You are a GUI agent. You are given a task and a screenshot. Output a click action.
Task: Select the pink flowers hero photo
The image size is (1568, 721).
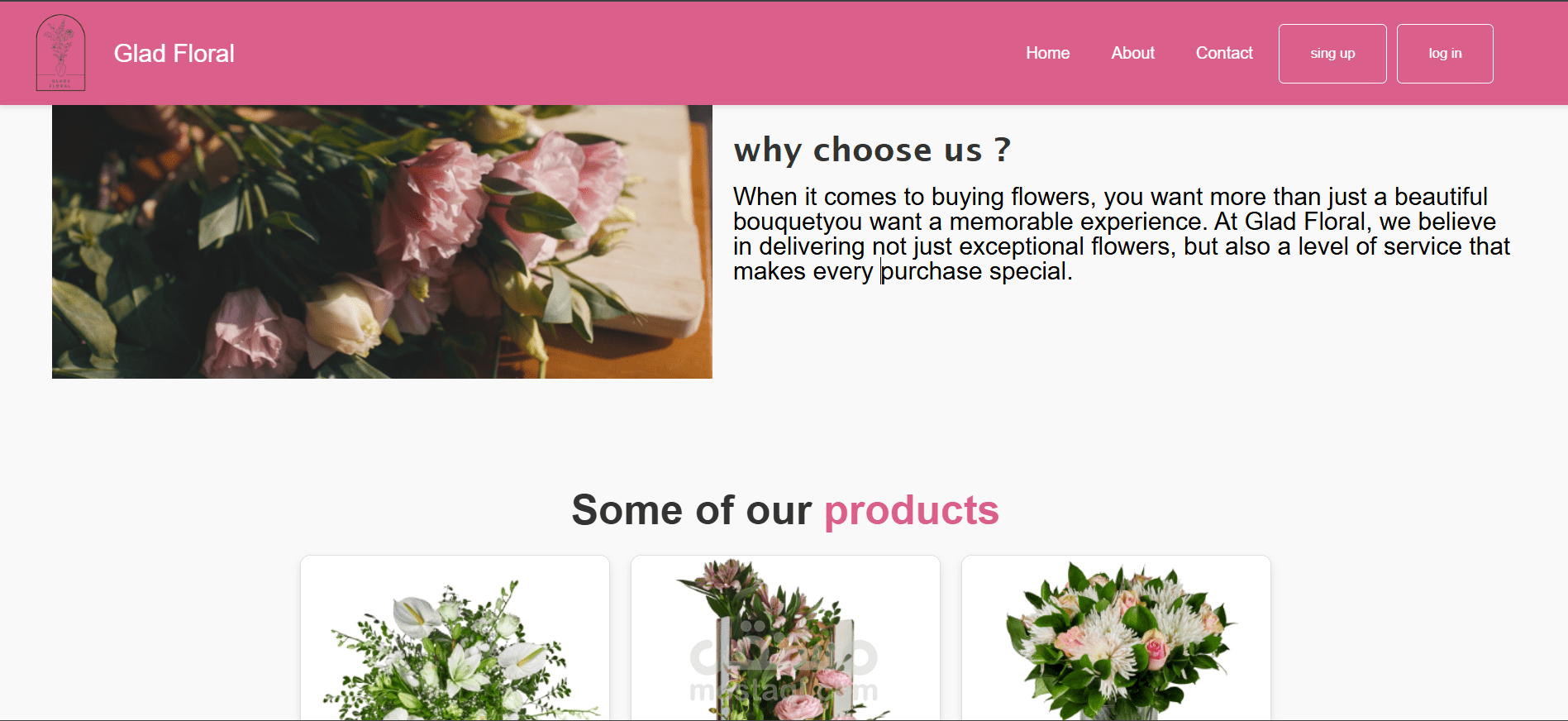tap(382, 241)
